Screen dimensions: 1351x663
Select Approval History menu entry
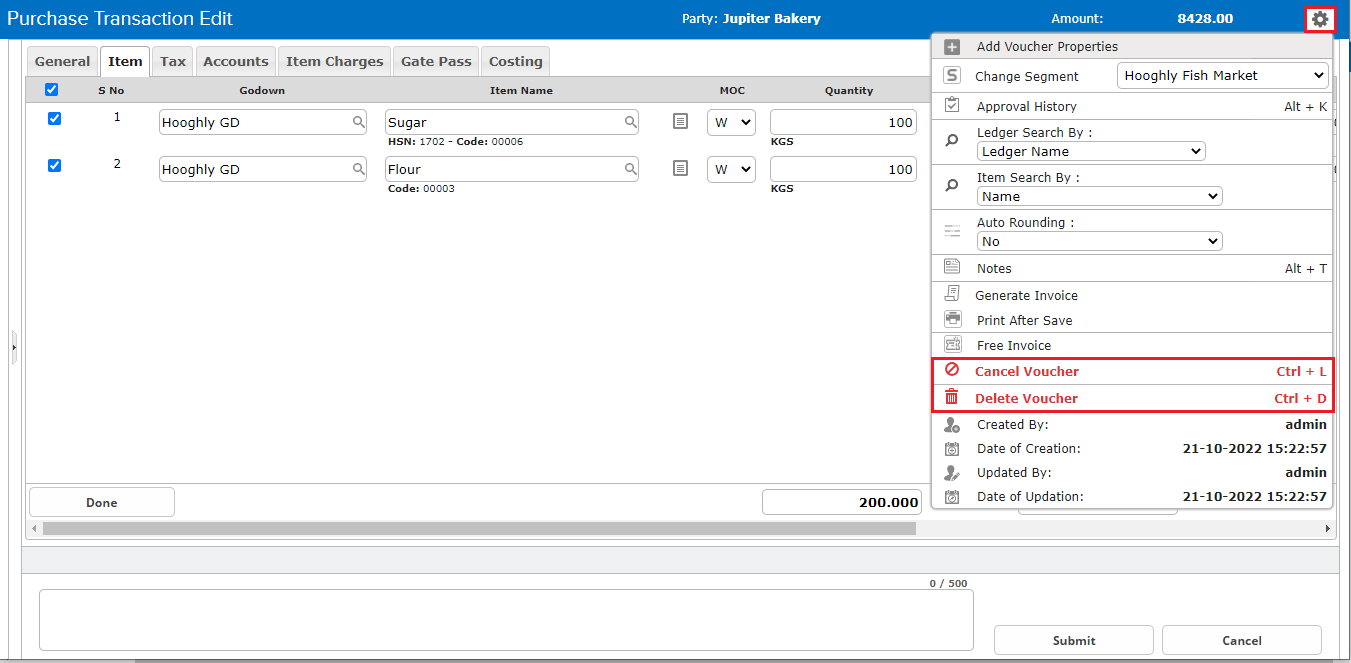(x=1026, y=107)
